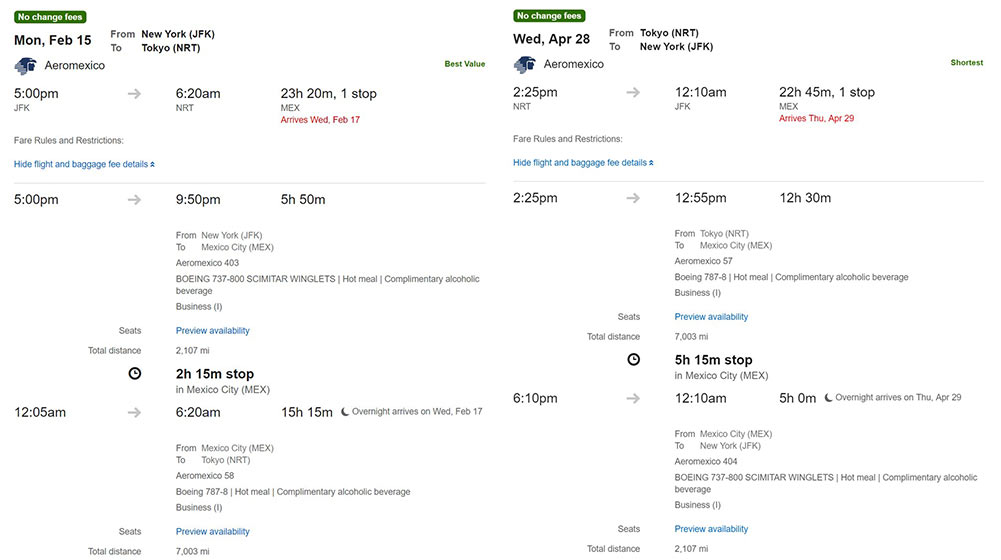Collapse flight and baggage details for Feb 15

point(84,164)
